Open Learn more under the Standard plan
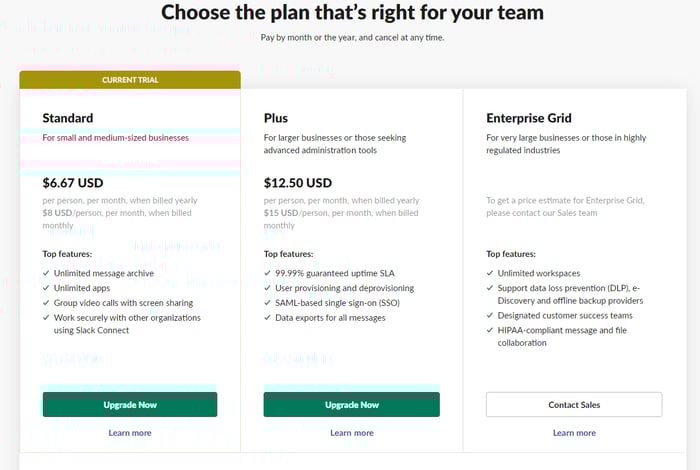This screenshot has width=700, height=470. 130,433
